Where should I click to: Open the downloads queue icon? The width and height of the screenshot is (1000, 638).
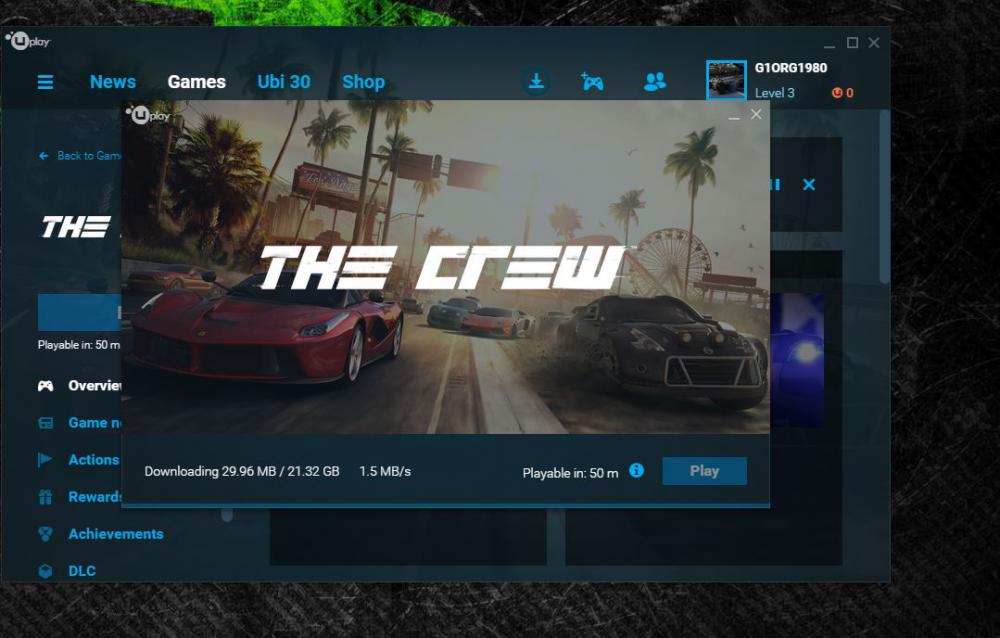click(537, 82)
